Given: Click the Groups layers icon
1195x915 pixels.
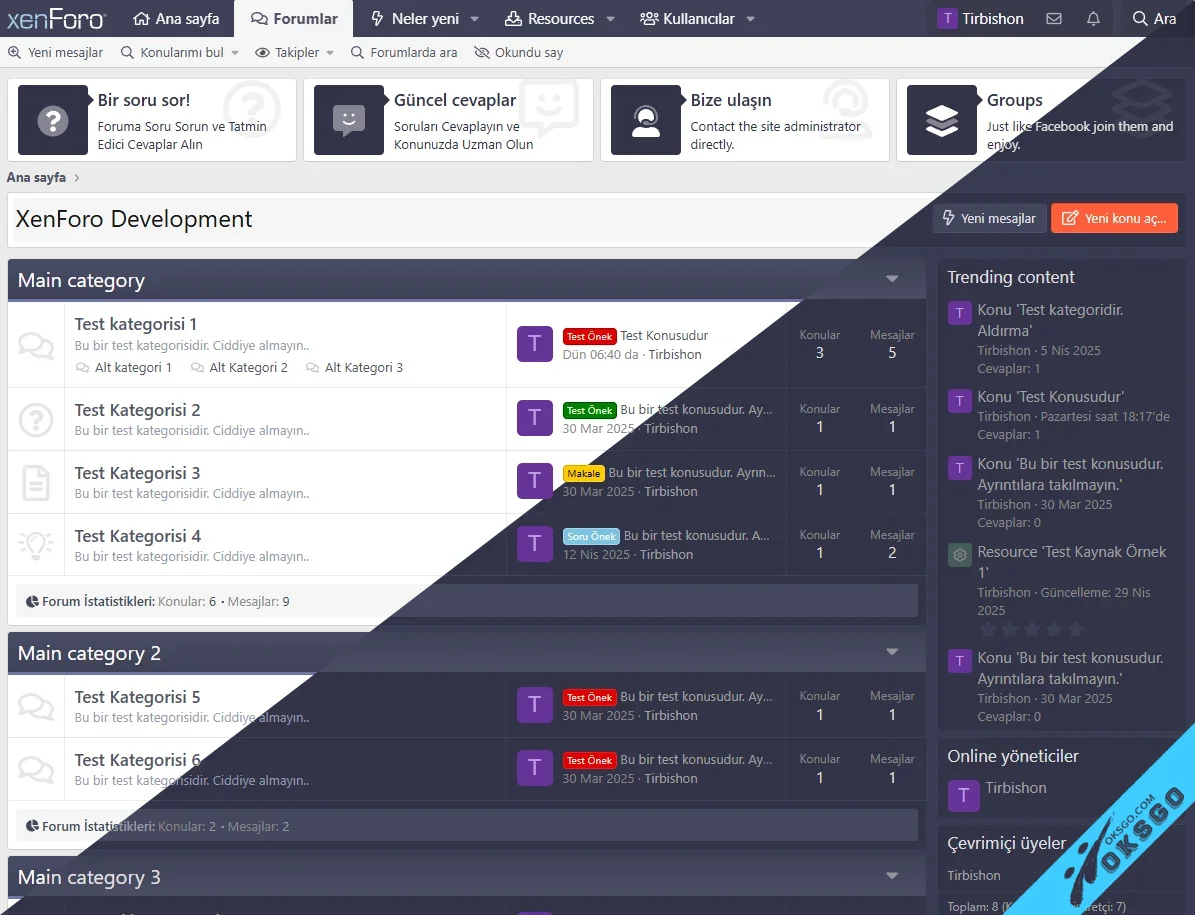Looking at the screenshot, I should 941,120.
